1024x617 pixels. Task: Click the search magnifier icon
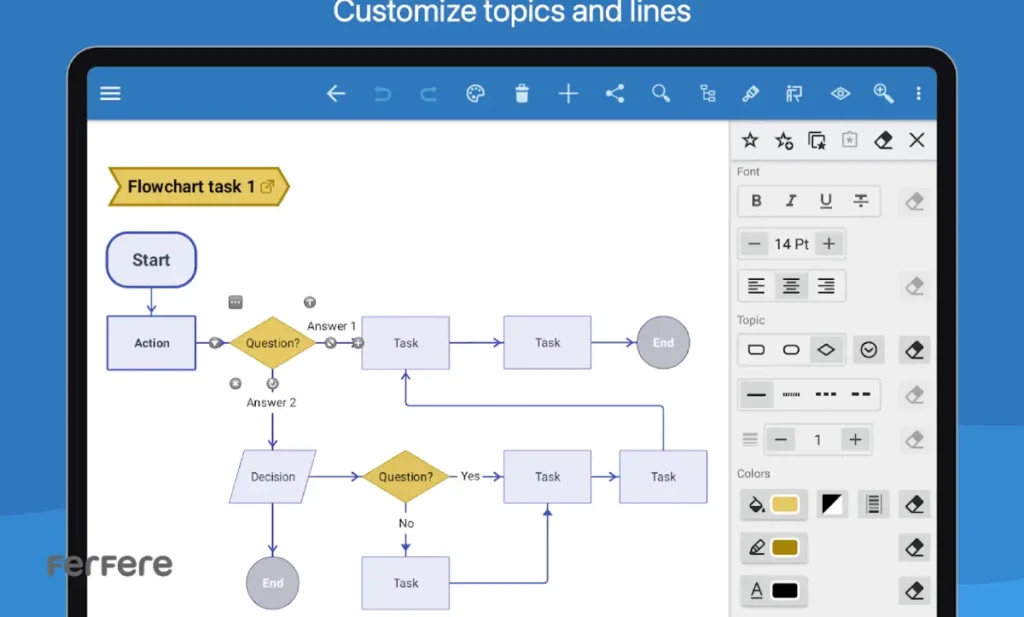click(x=661, y=94)
